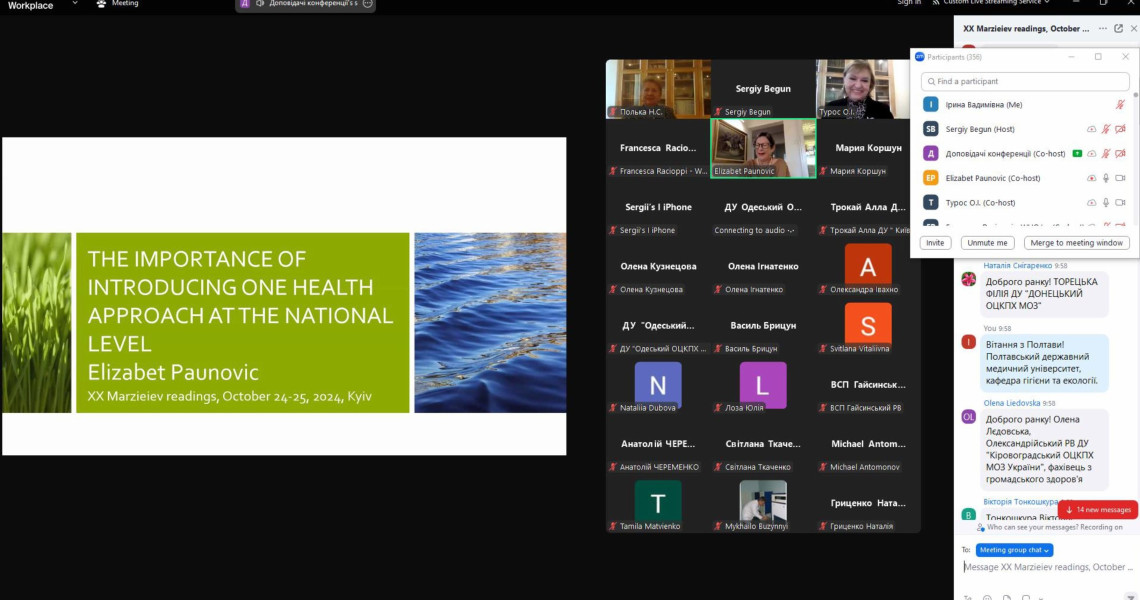Click the chat message input field

point(1047,567)
